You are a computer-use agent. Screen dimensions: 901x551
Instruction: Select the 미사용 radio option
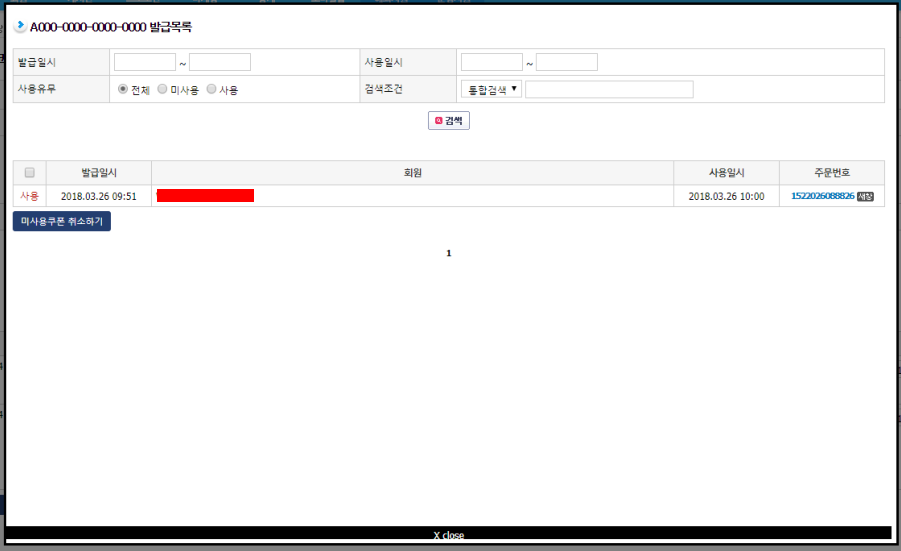pos(162,89)
